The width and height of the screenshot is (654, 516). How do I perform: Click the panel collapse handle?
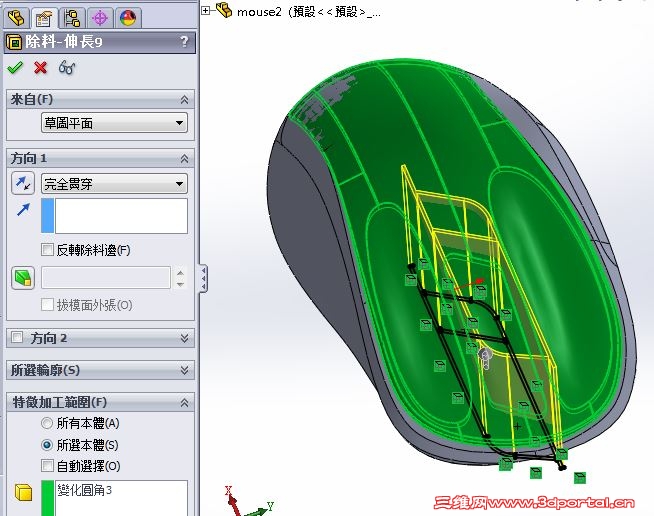click(203, 278)
